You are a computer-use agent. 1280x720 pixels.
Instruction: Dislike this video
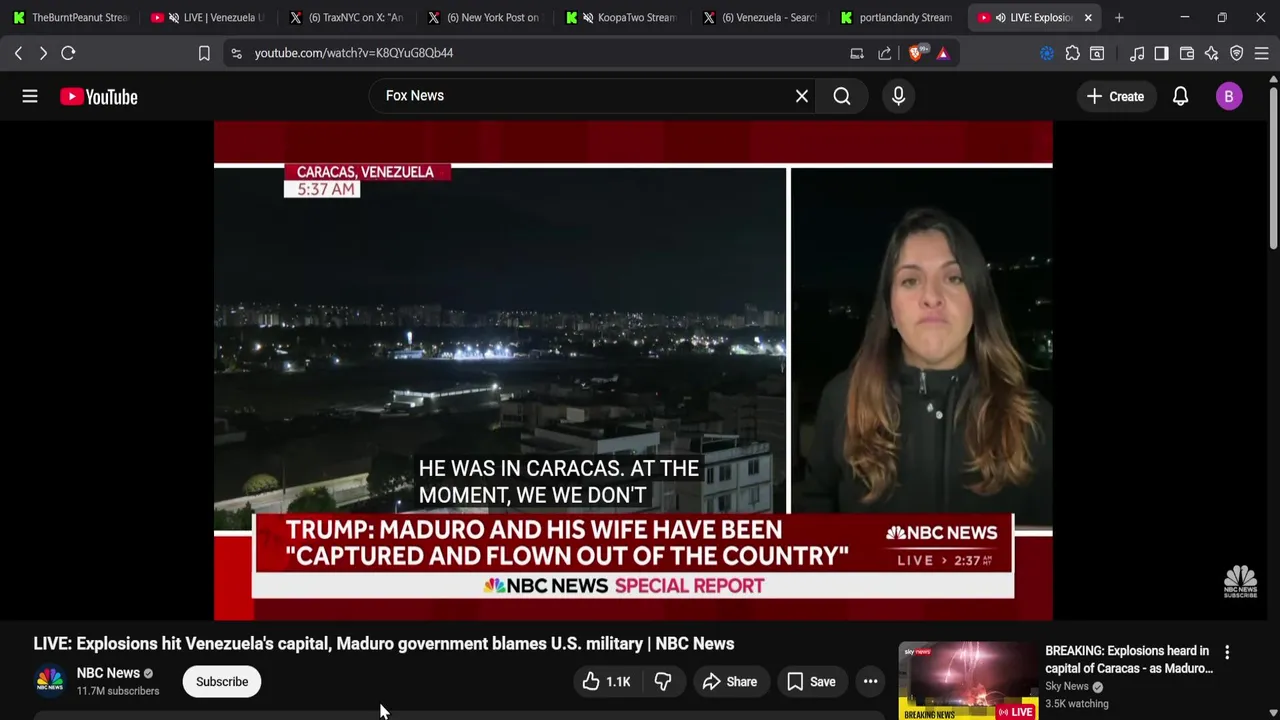[x=662, y=682]
